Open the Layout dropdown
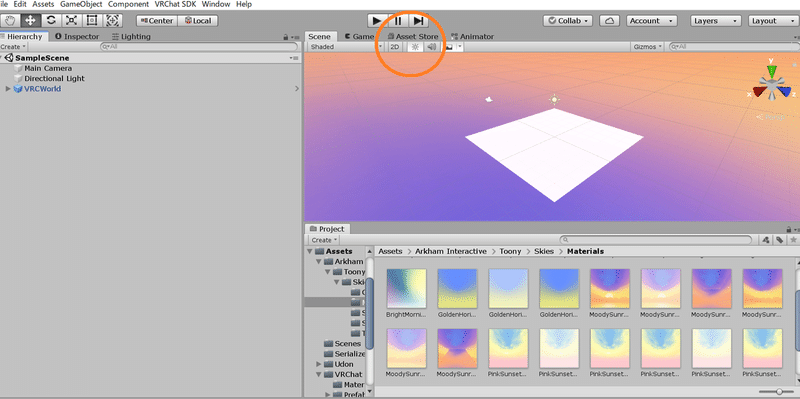 tap(774, 21)
